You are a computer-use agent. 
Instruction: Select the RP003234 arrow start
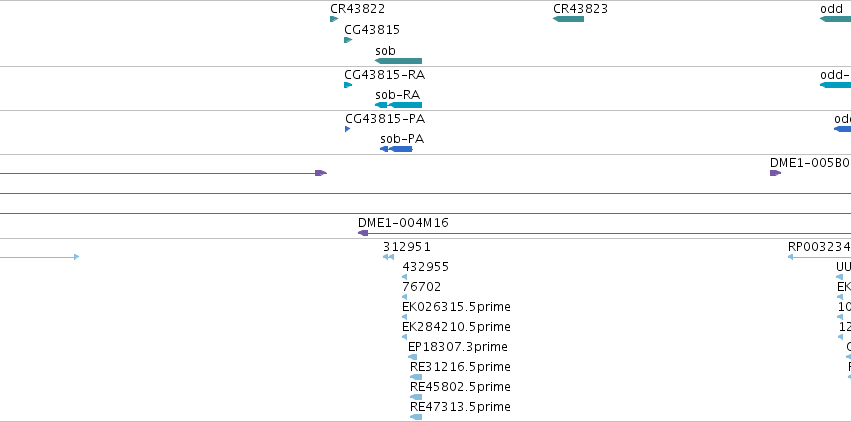(790, 257)
